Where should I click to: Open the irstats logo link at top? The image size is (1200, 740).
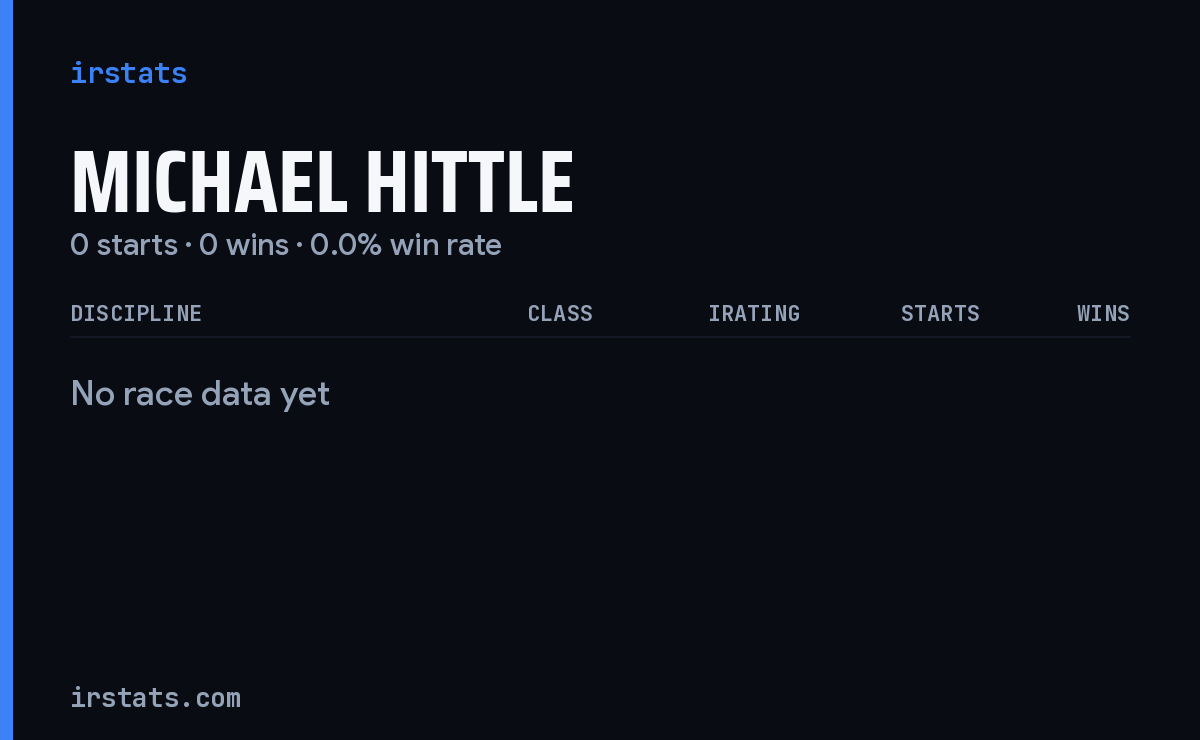click(128, 73)
